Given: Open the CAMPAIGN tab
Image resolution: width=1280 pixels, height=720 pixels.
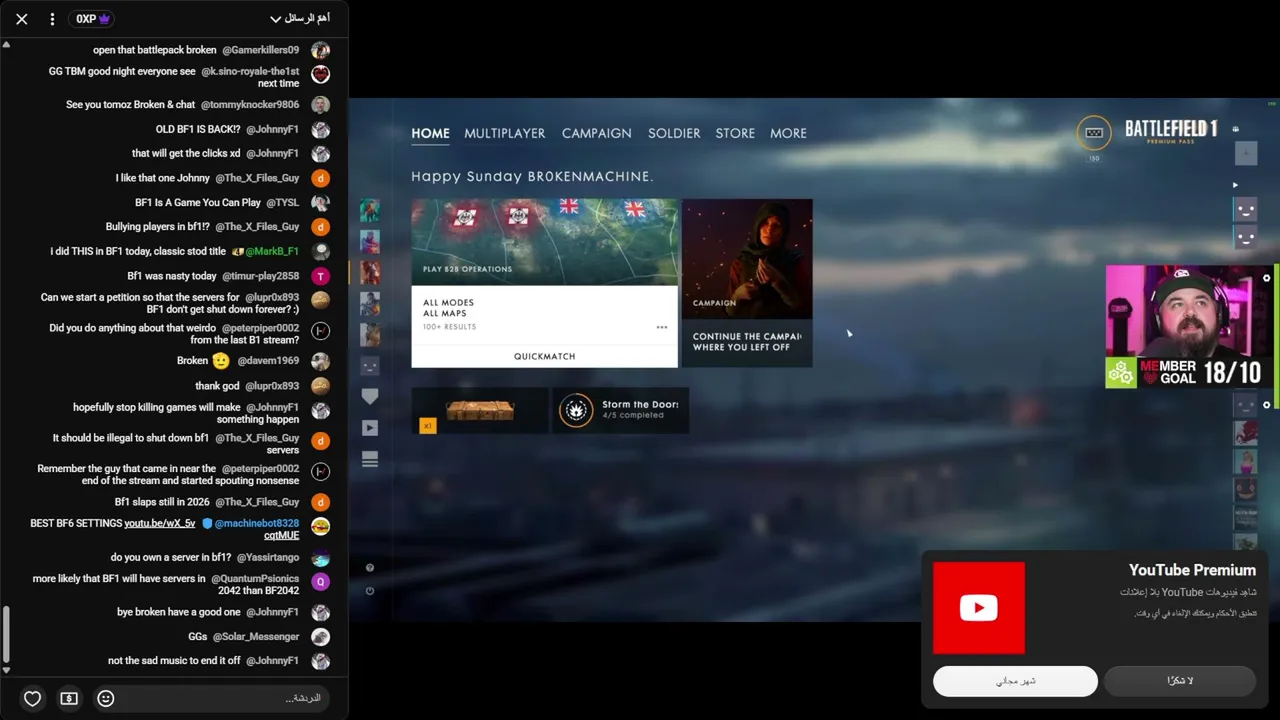Looking at the screenshot, I should (x=597, y=133).
